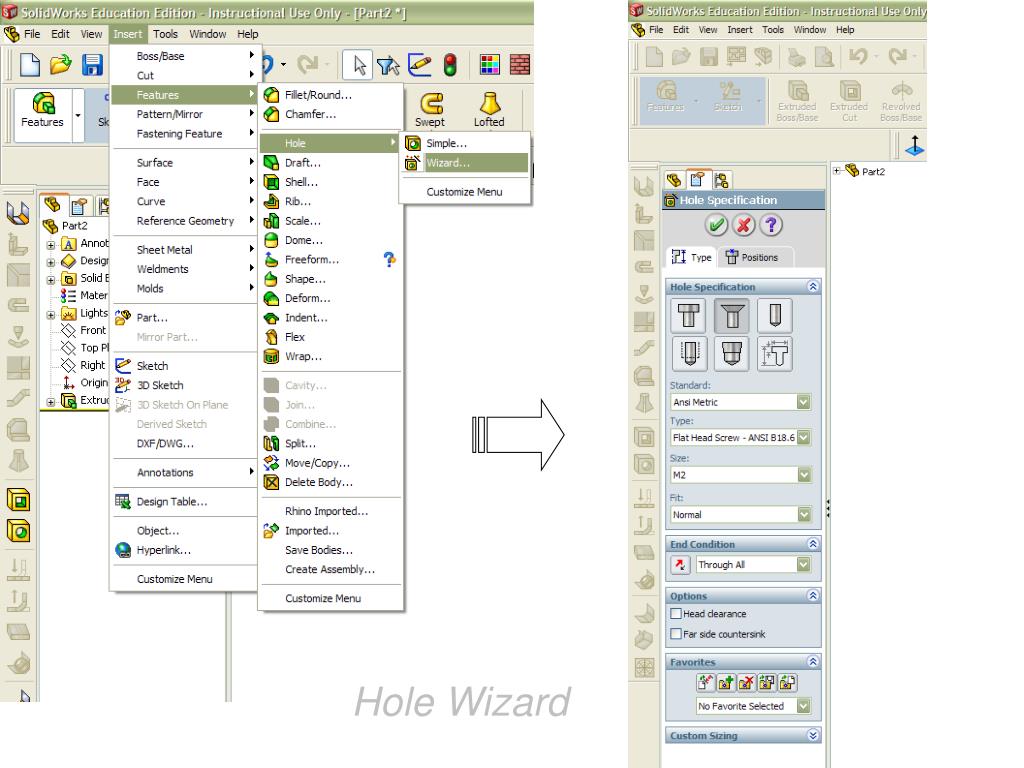
Task: Select Reference Geometry in Insert menu
Action: click(x=184, y=221)
